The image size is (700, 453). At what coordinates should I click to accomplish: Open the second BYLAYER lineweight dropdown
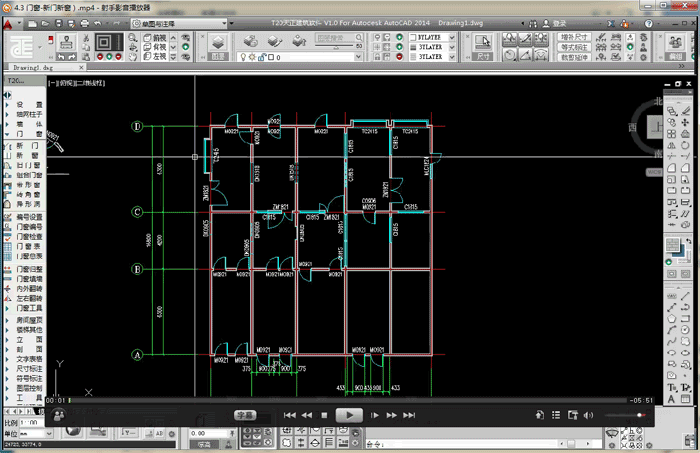(x=452, y=47)
